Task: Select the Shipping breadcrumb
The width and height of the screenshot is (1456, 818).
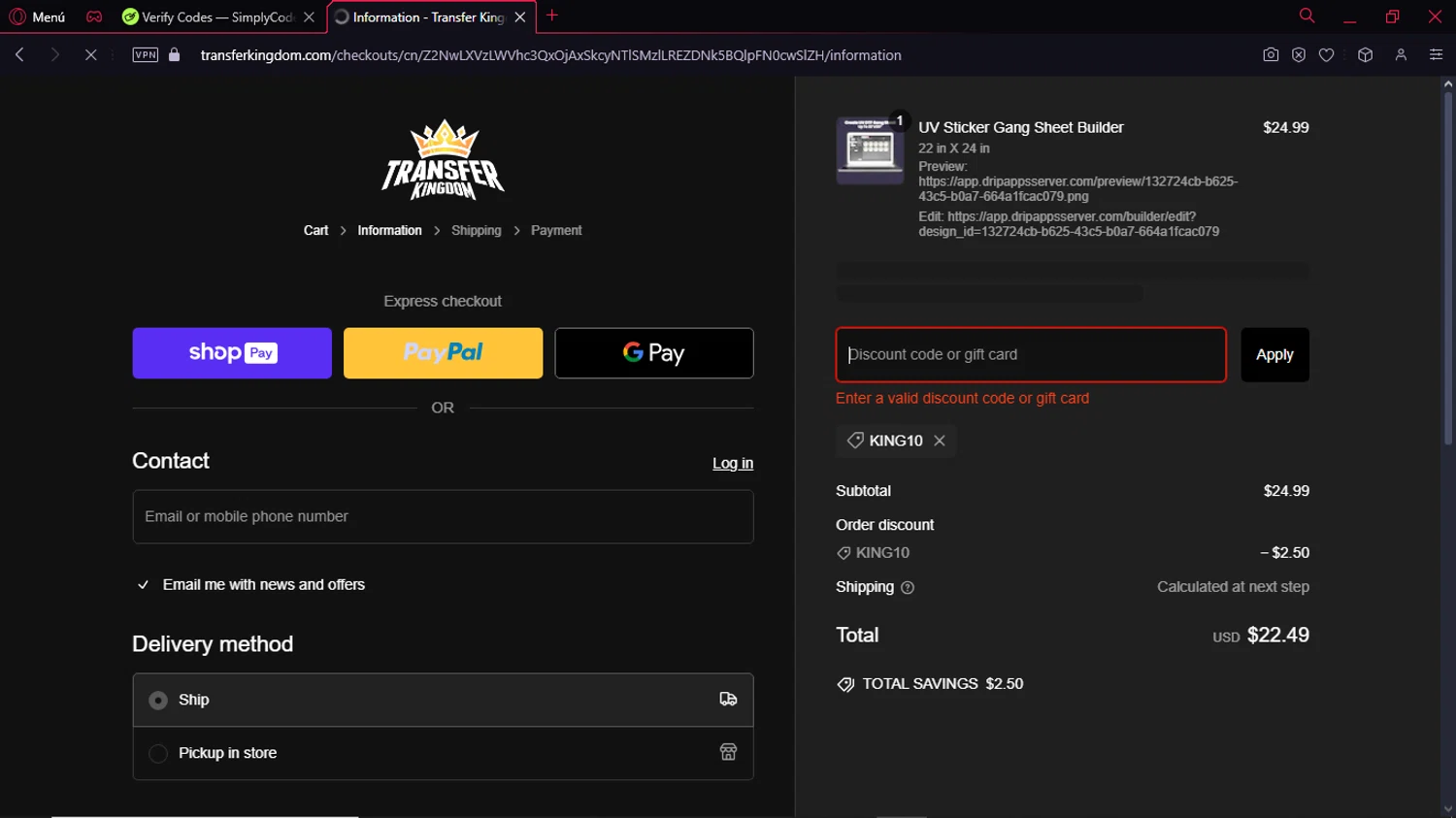Action: 477,230
